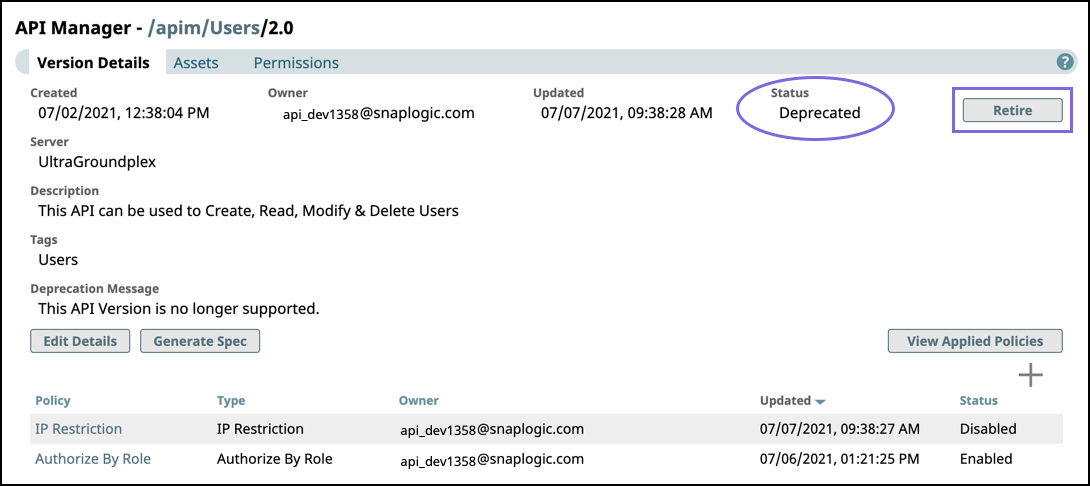Sort by the Type column header
Viewport: 1090px width, 486px height.
pos(231,400)
